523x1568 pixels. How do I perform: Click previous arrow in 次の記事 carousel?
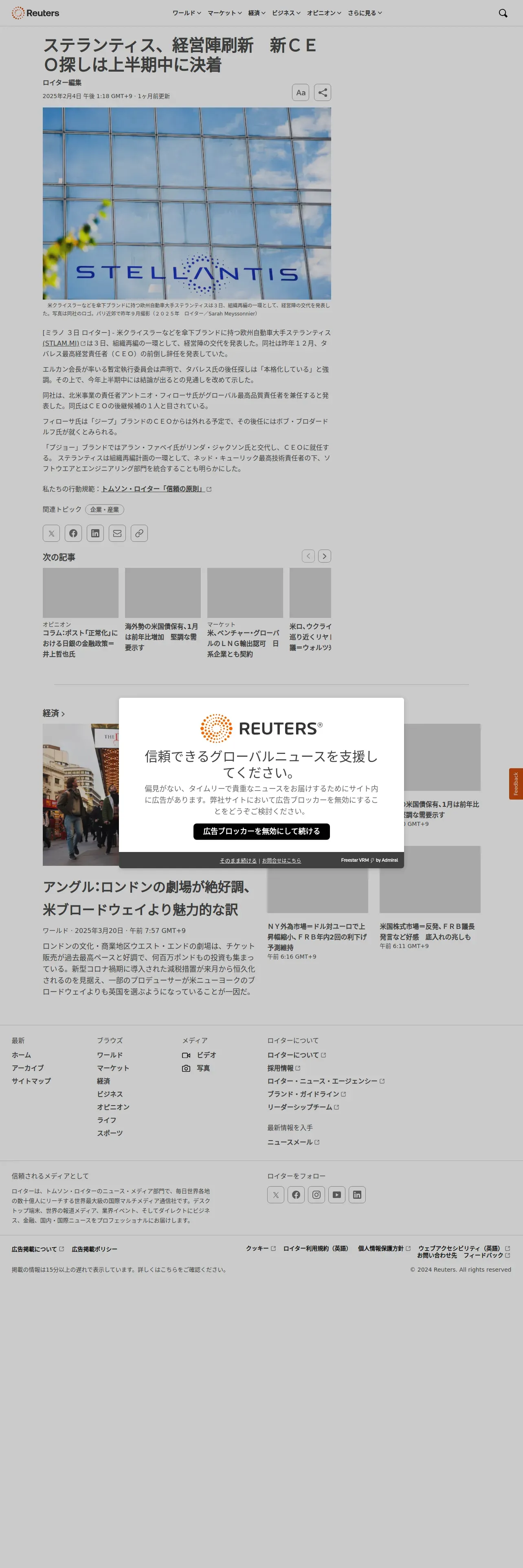click(308, 556)
